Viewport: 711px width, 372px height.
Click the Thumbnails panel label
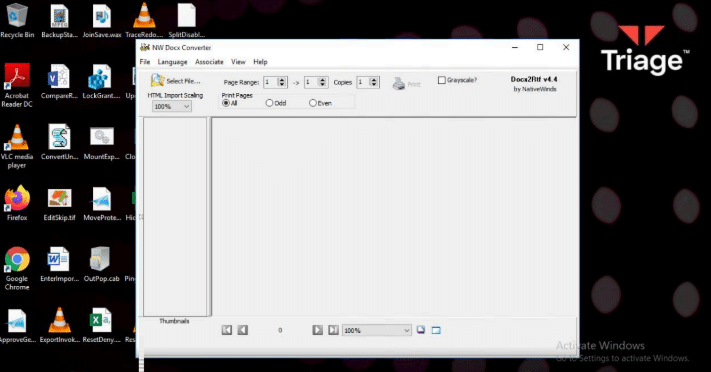[175, 321]
